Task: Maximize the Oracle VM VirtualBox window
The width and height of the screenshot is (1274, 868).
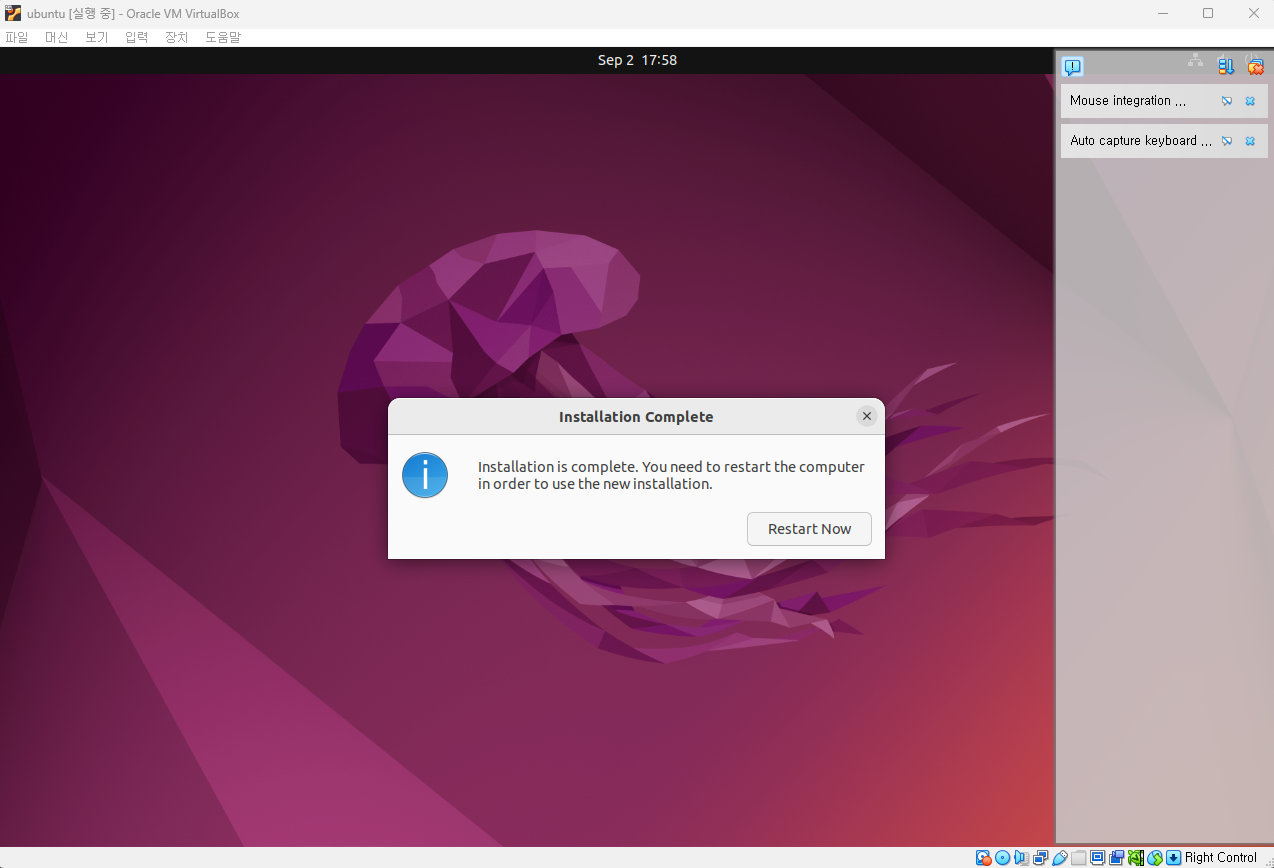Action: click(1208, 13)
